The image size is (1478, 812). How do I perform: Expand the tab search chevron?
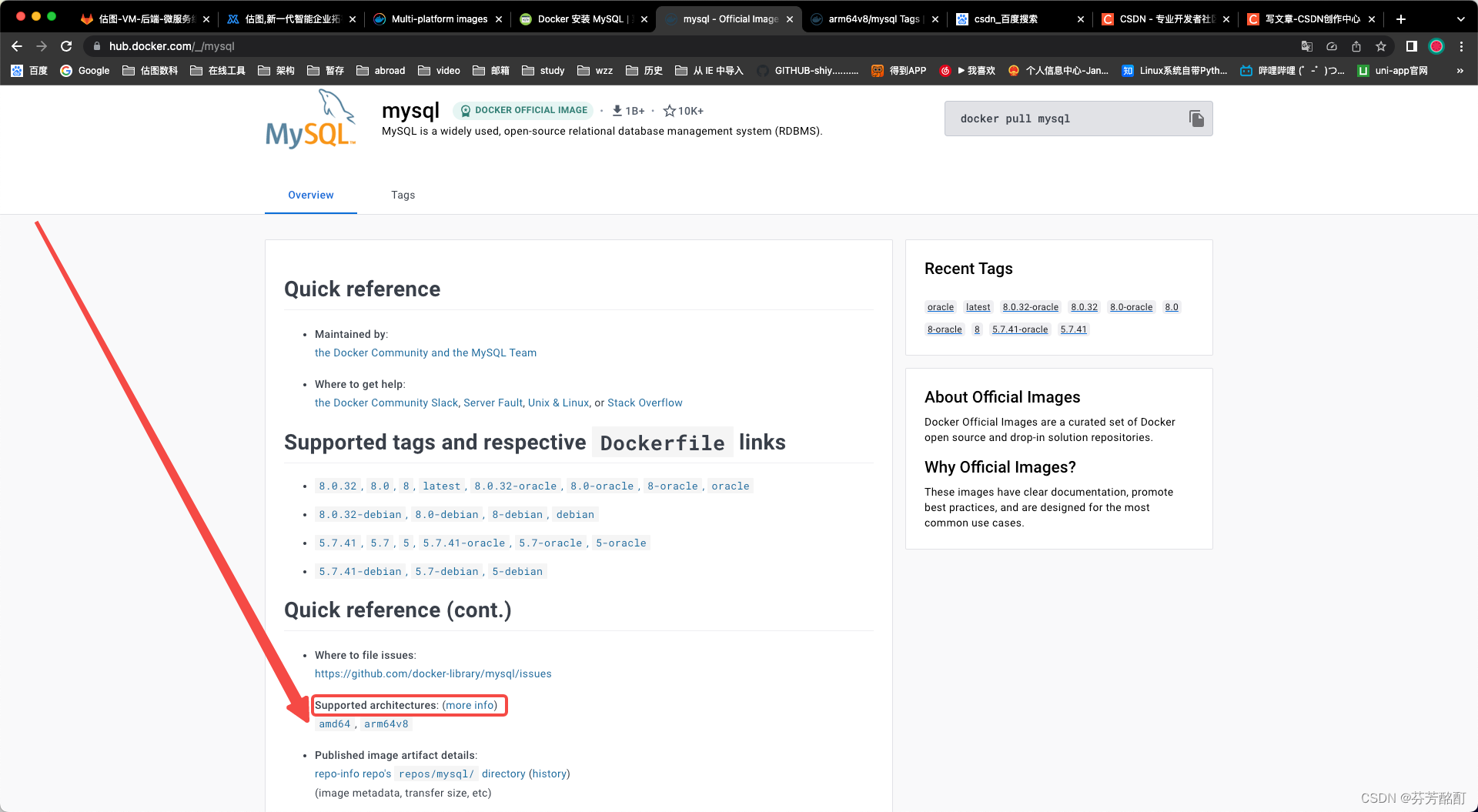click(1460, 19)
